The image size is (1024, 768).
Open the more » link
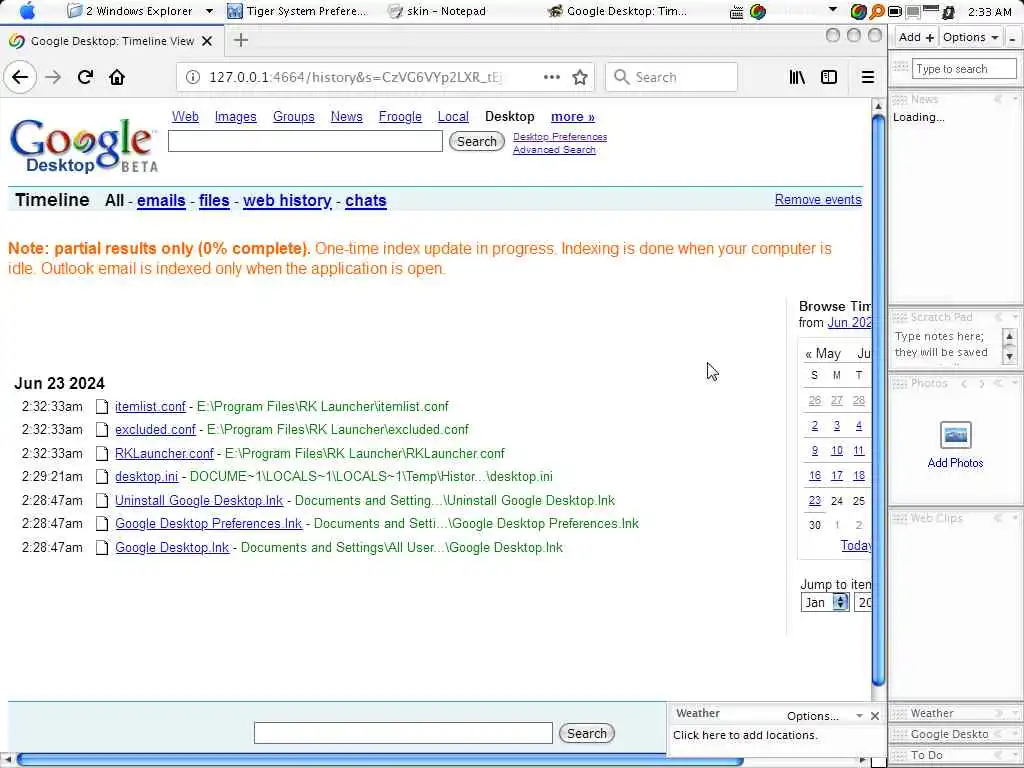pyautogui.click(x=573, y=116)
